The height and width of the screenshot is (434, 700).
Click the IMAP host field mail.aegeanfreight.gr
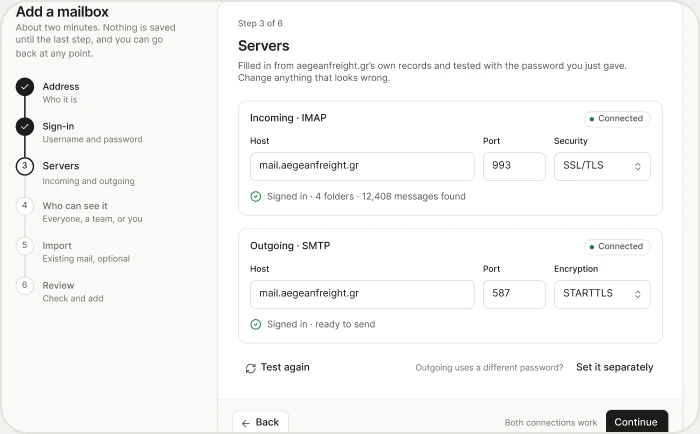pos(362,166)
